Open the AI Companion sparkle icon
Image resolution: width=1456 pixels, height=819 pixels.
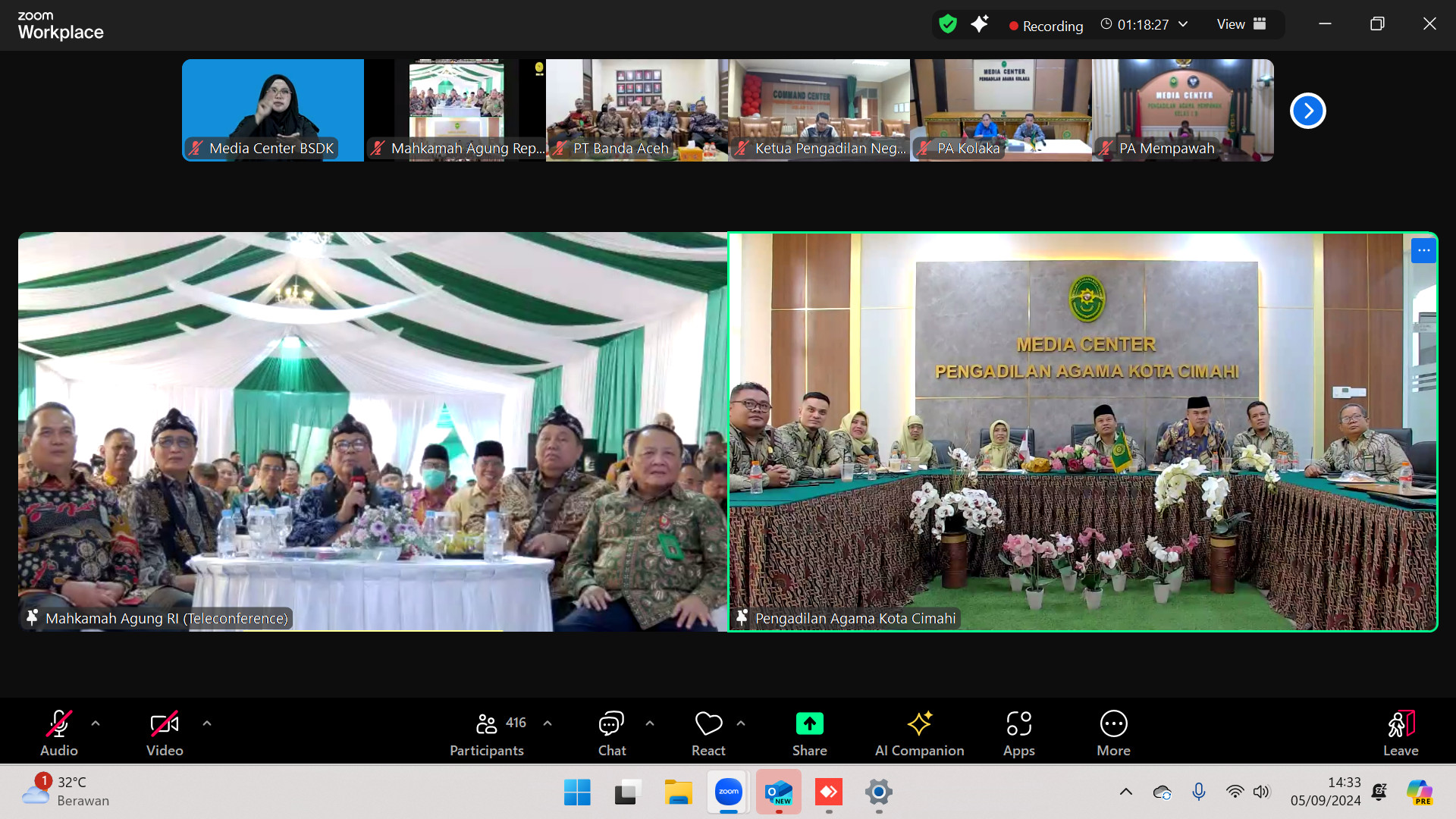(x=919, y=723)
